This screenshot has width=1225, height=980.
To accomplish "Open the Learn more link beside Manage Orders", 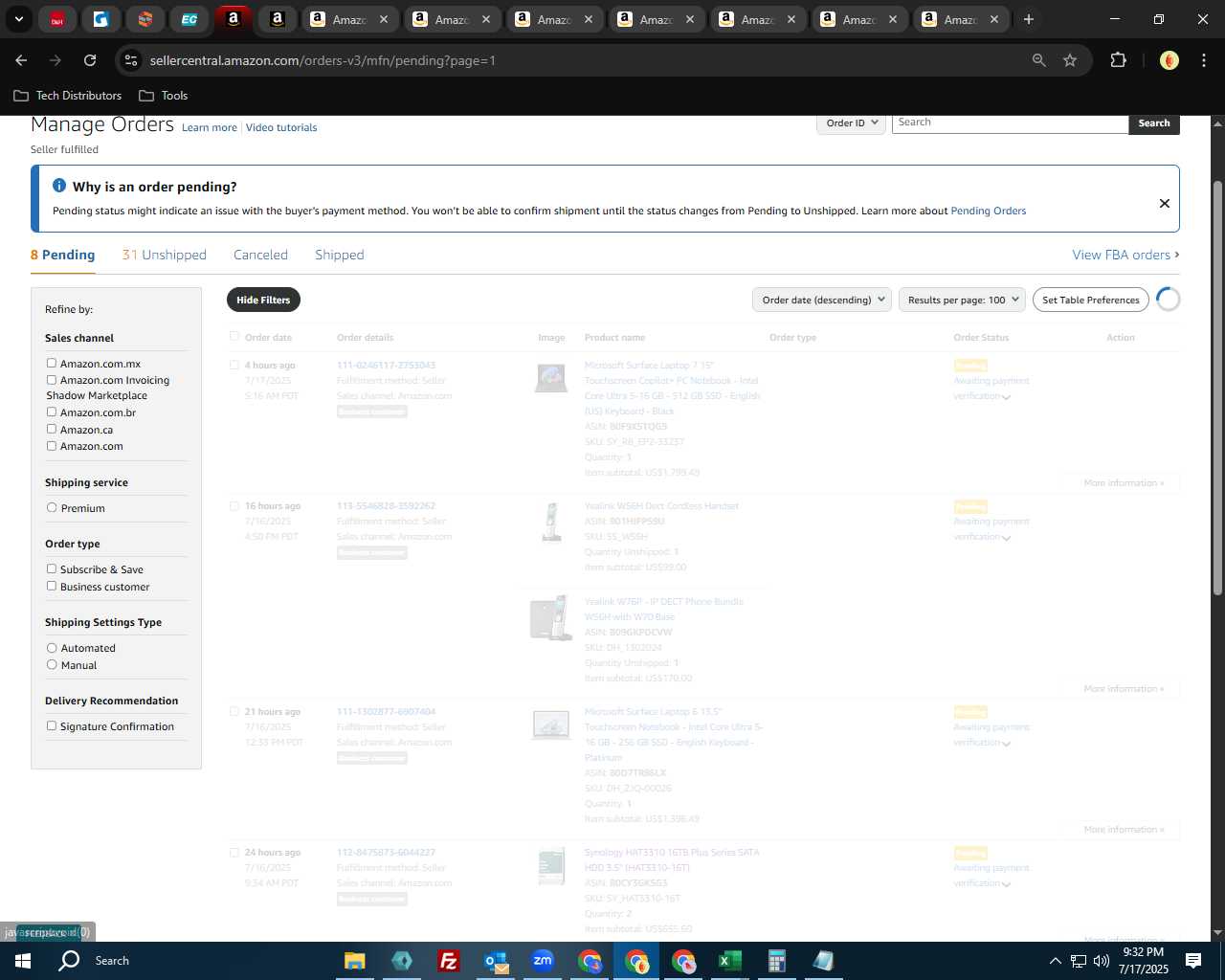I will pyautogui.click(x=210, y=127).
